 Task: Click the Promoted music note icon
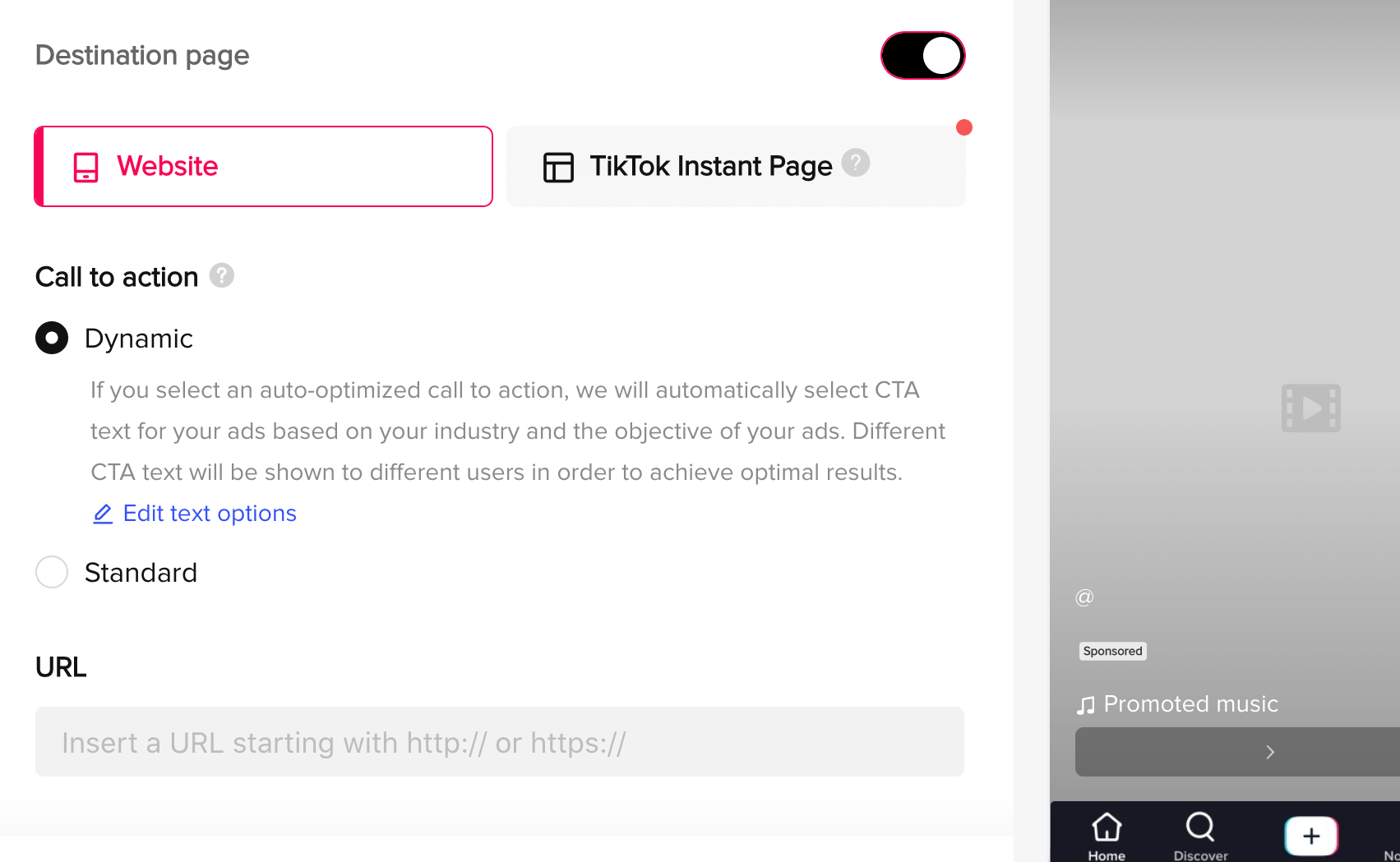click(1086, 705)
